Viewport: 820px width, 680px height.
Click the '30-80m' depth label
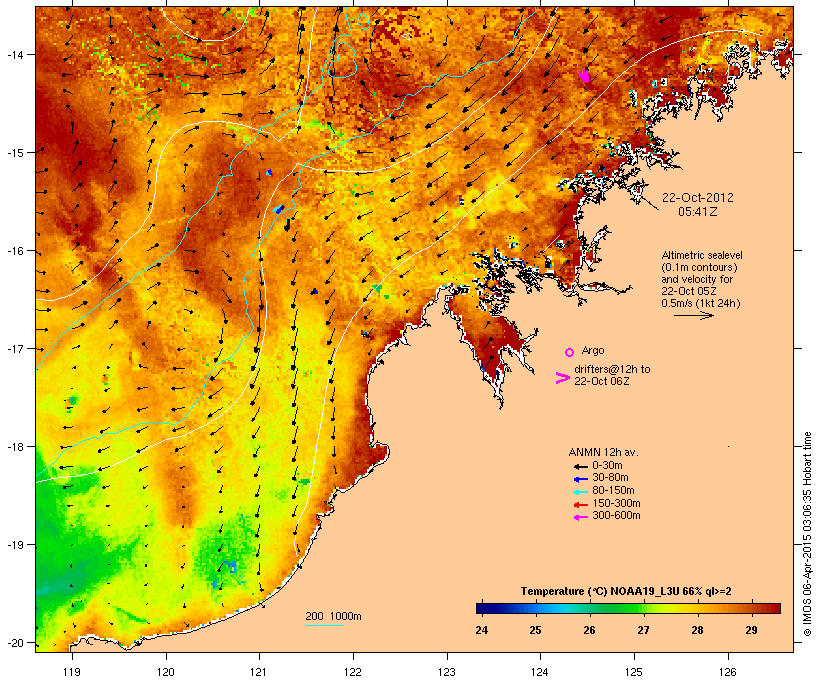[610, 478]
